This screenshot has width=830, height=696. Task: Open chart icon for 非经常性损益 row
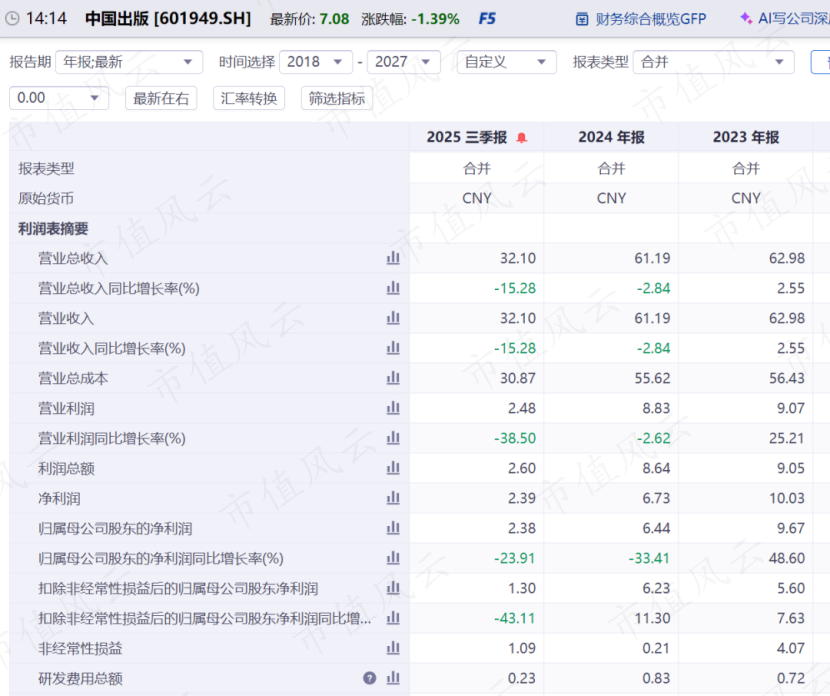point(393,648)
